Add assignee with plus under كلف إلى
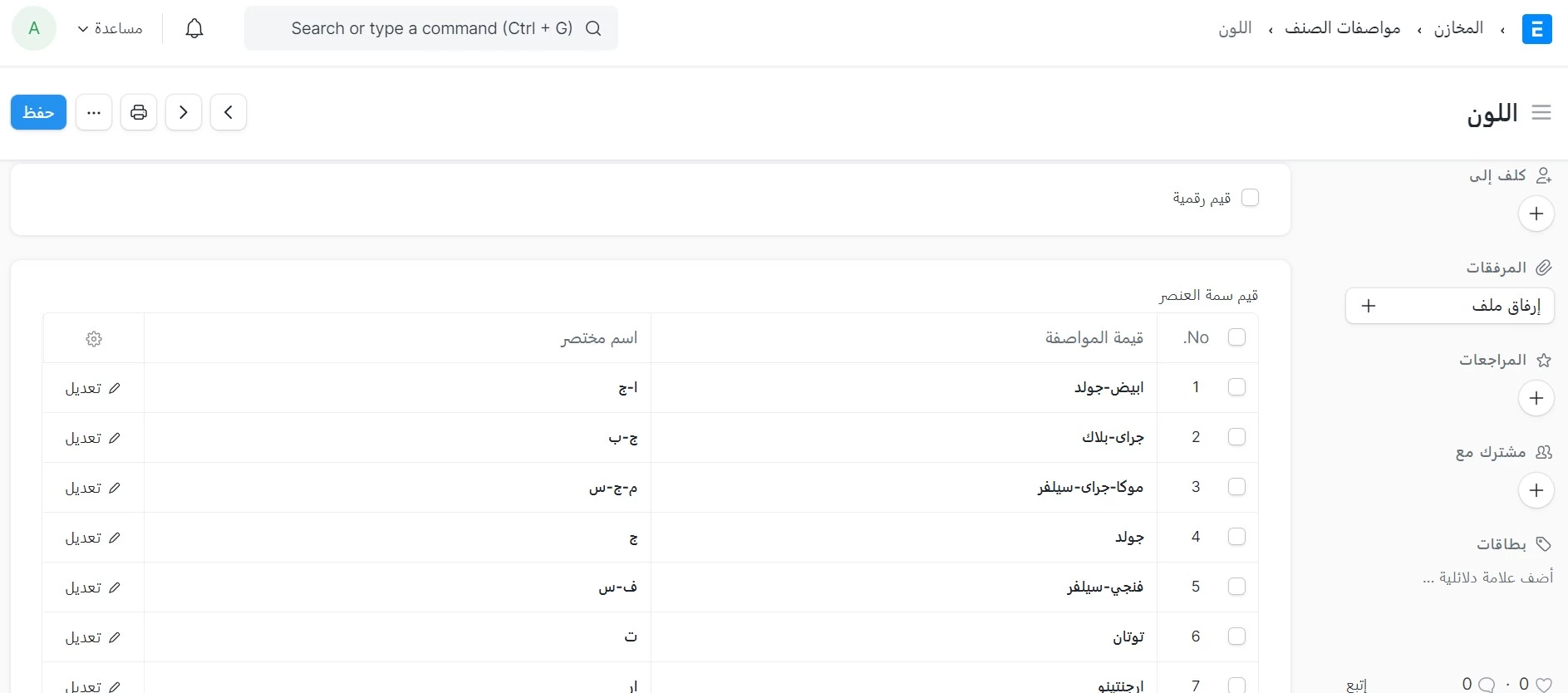 point(1536,214)
